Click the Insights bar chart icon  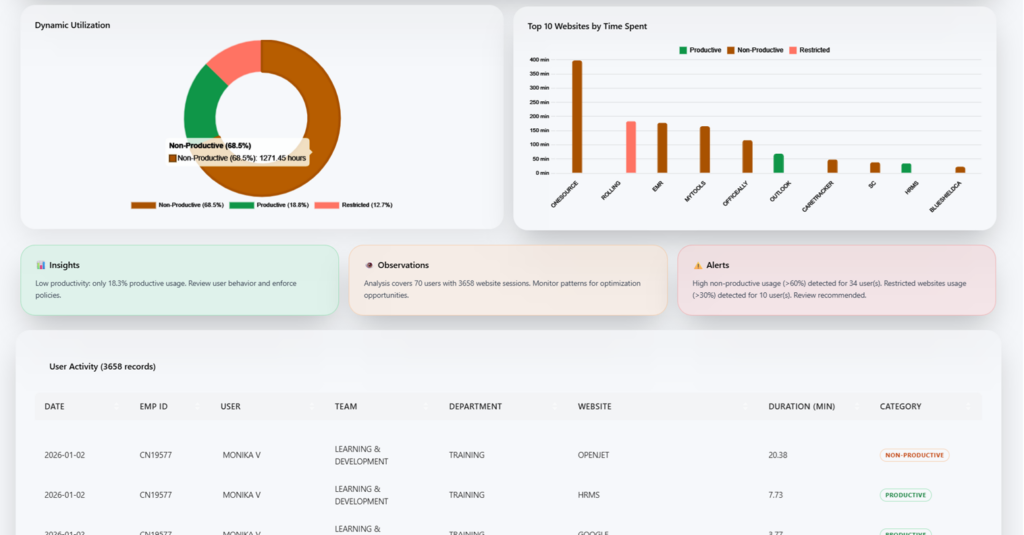[40, 265]
